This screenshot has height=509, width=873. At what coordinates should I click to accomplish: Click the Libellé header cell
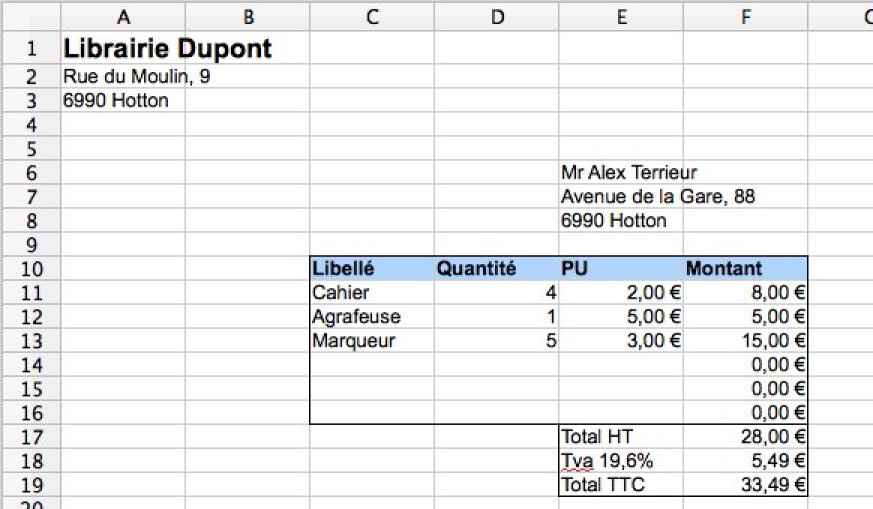pyautogui.click(x=372, y=268)
